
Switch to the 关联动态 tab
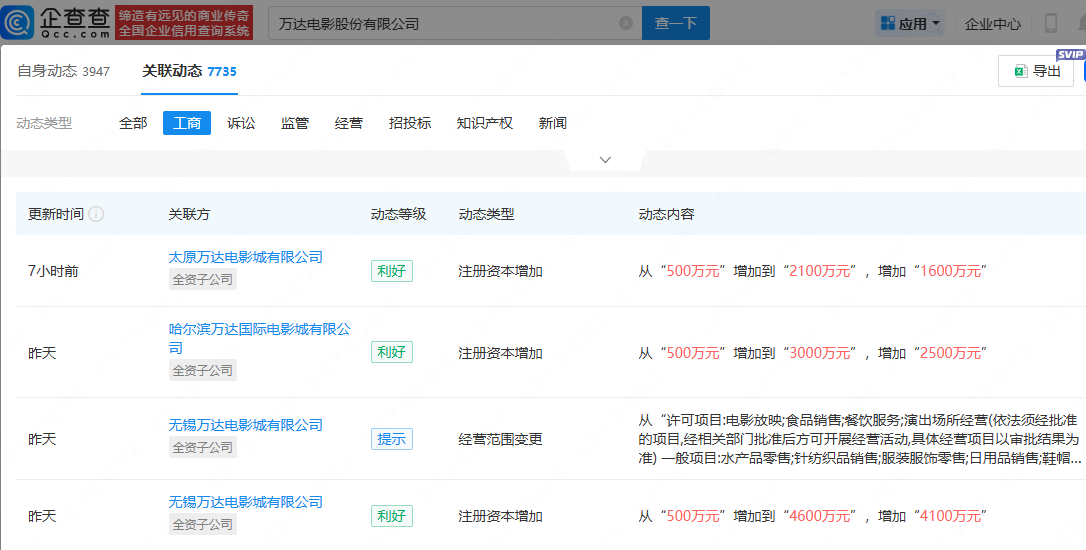(189, 71)
